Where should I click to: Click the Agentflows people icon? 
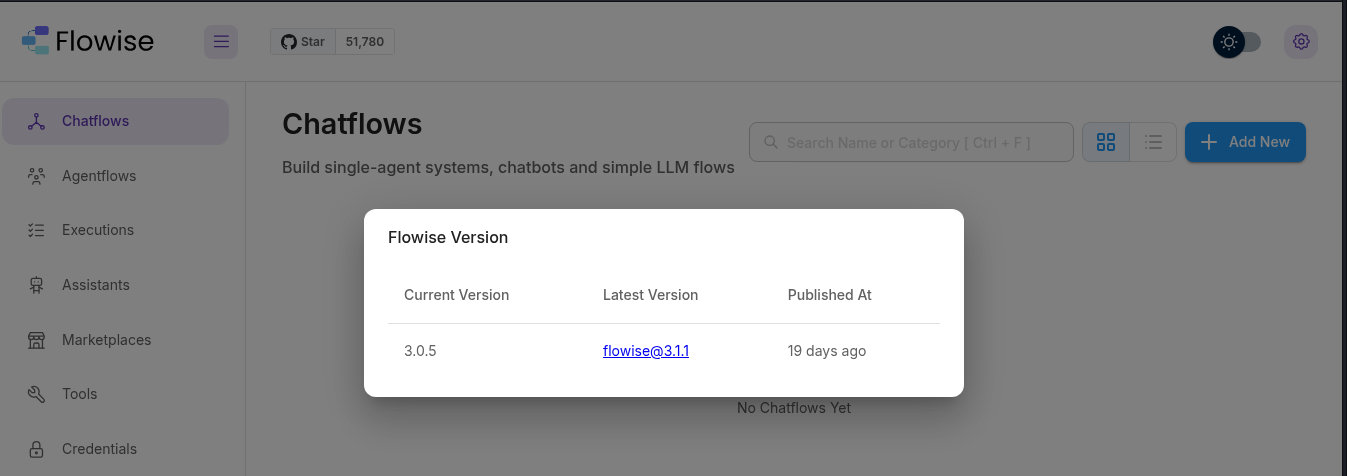[x=37, y=176]
